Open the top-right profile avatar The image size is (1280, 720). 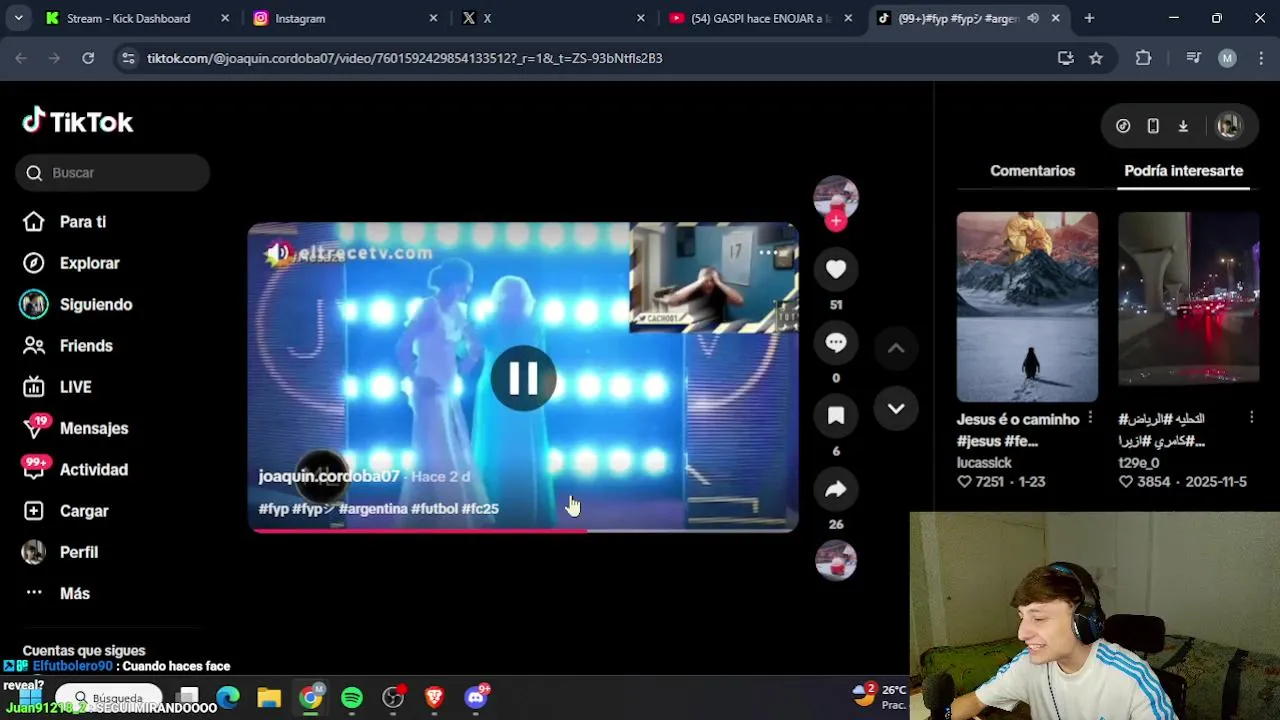coord(1228,126)
